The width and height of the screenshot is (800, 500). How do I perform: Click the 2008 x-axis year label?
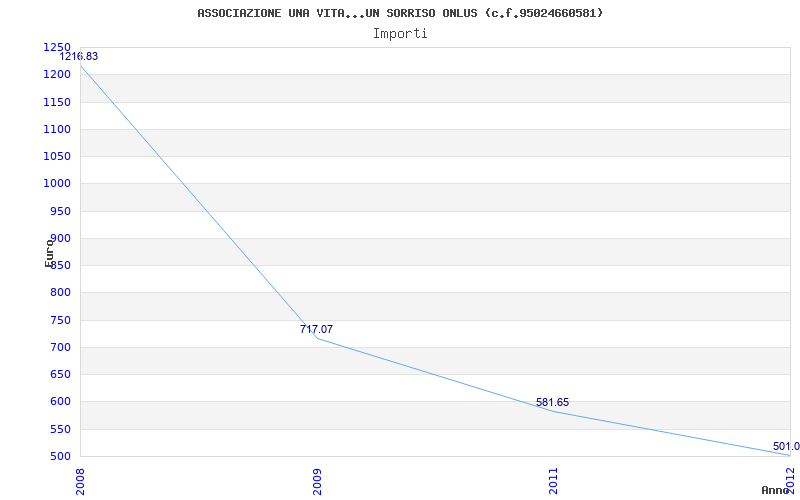82,482
